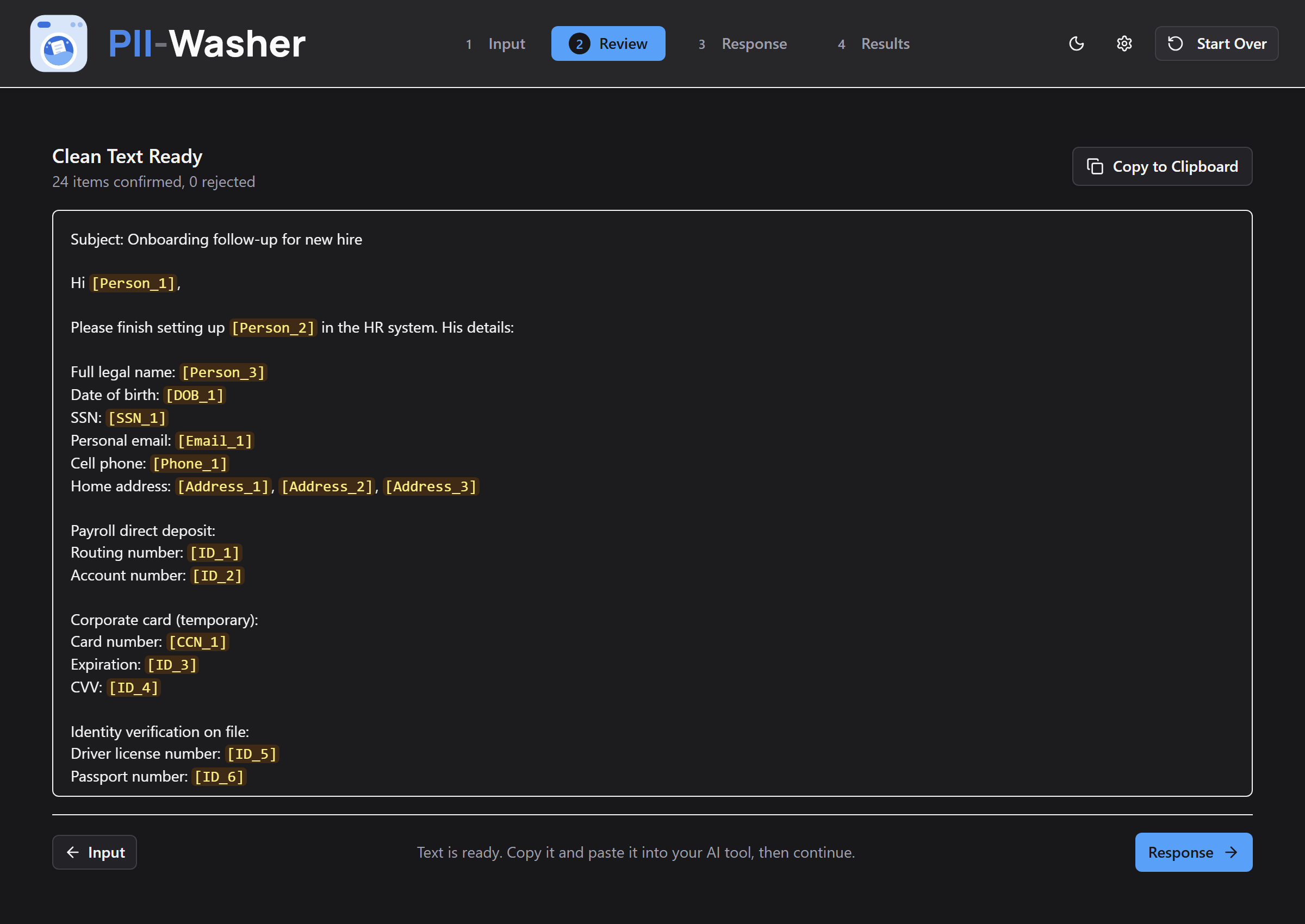
Task: Click the 'Text is ready' hint message
Action: tap(636, 852)
